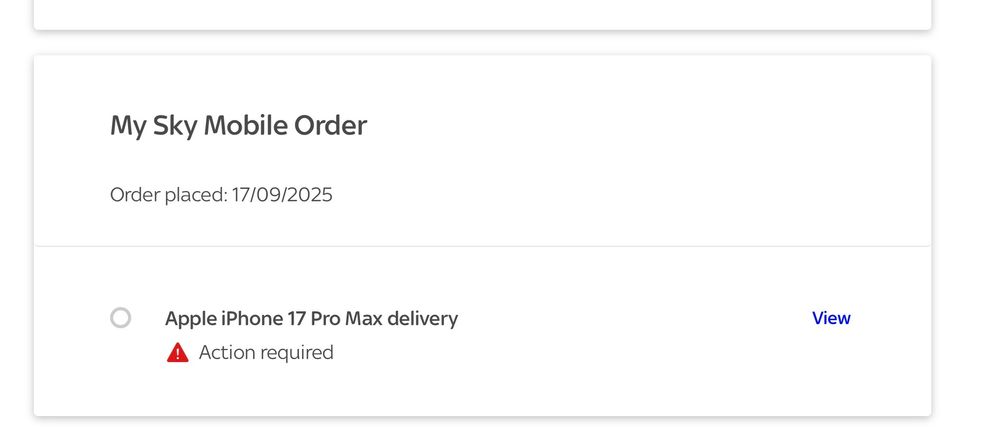Select the grey delivery status circle
The width and height of the screenshot is (999, 429).
[120, 317]
